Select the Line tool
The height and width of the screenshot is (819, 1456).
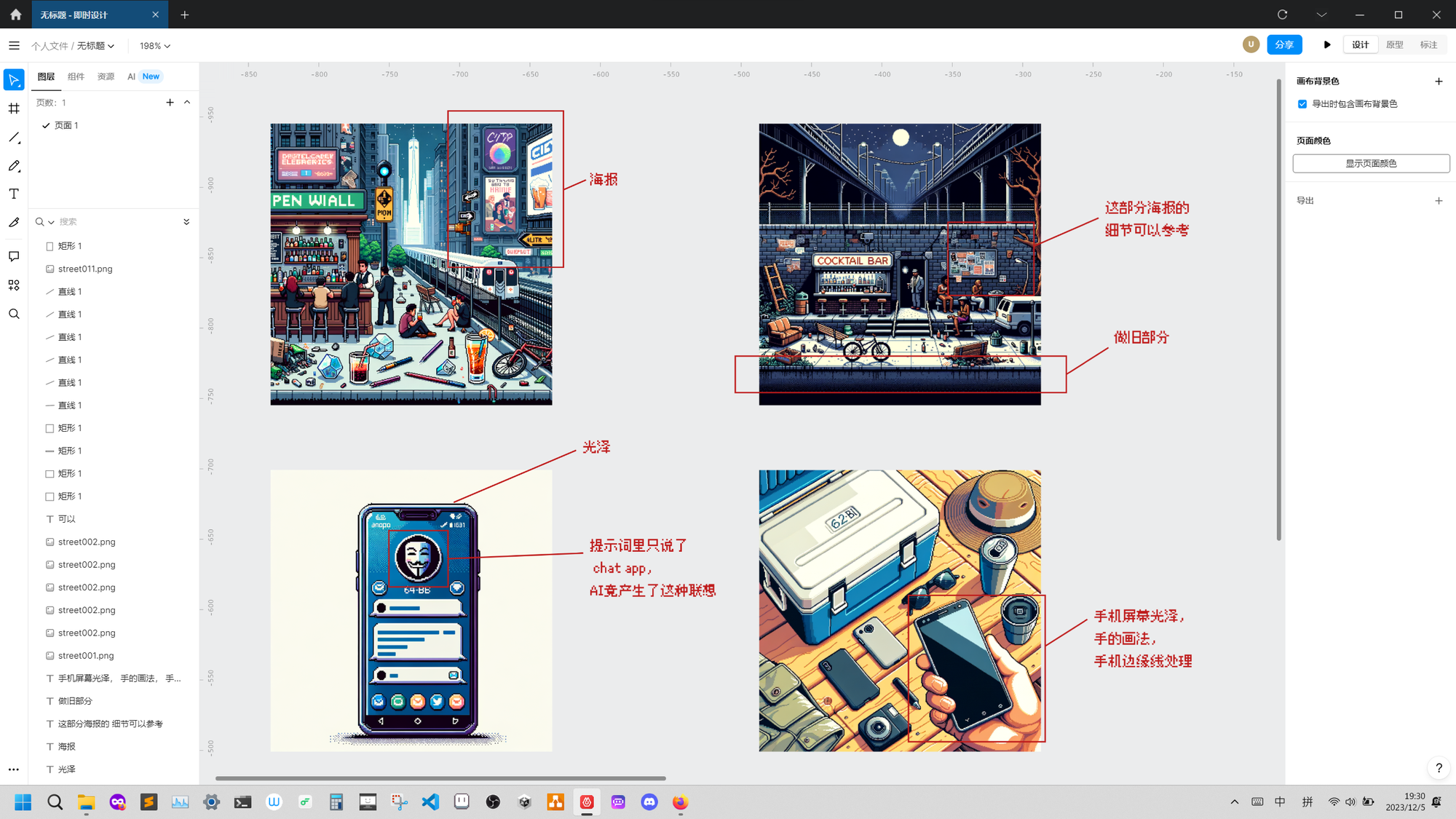pyautogui.click(x=14, y=138)
